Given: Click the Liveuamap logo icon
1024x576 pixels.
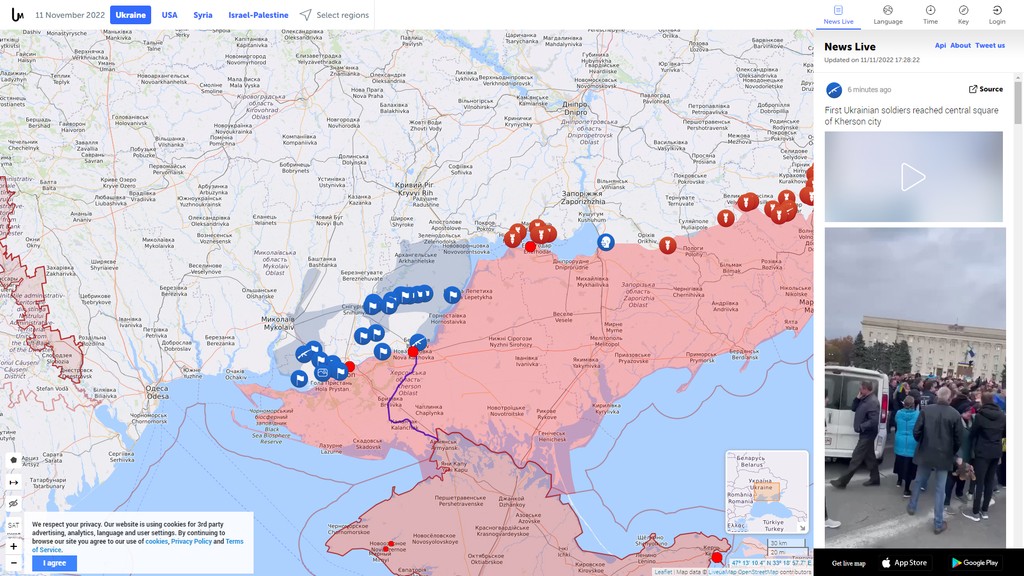Looking at the screenshot, I should (18, 14).
